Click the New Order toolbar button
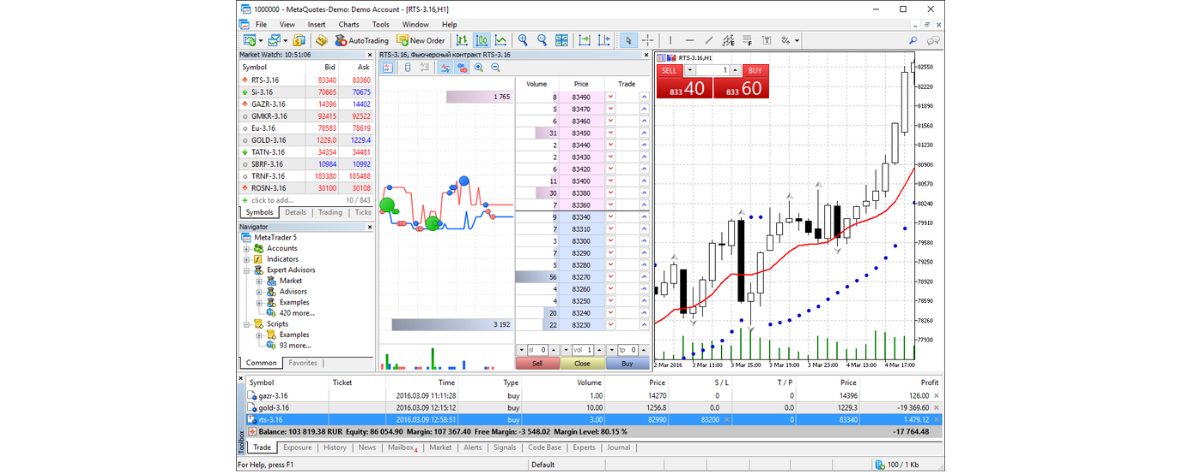 pos(420,40)
